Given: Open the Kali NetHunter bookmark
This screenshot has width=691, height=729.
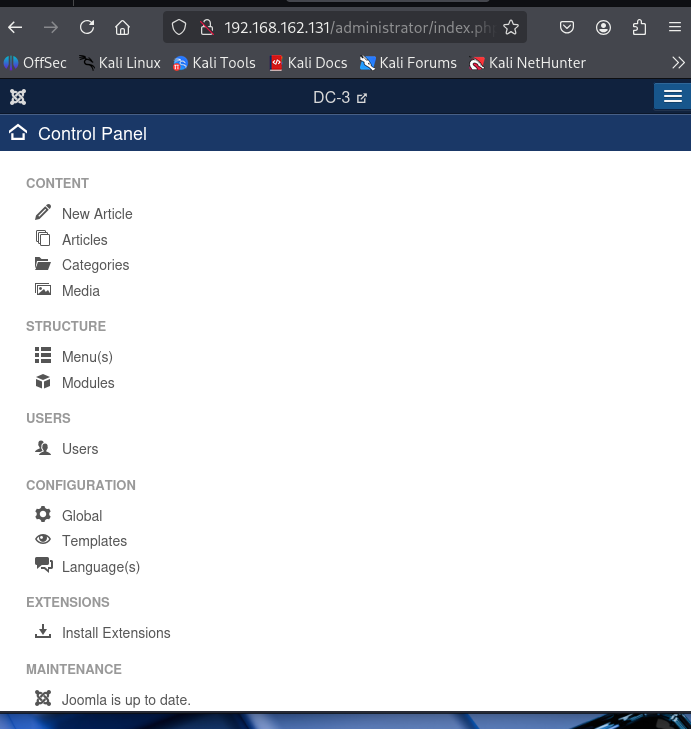Looking at the screenshot, I should tap(527, 63).
